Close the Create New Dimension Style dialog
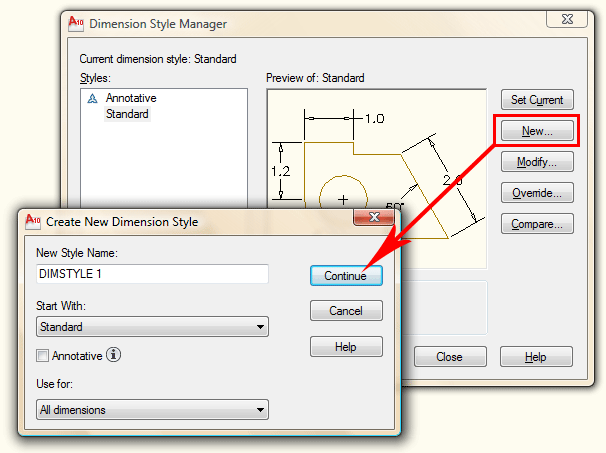This screenshot has width=606, height=453. click(372, 219)
